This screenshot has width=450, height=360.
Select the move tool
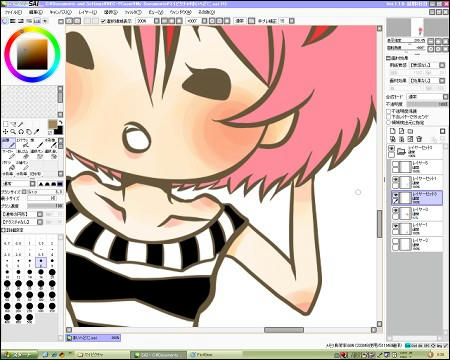(5, 132)
